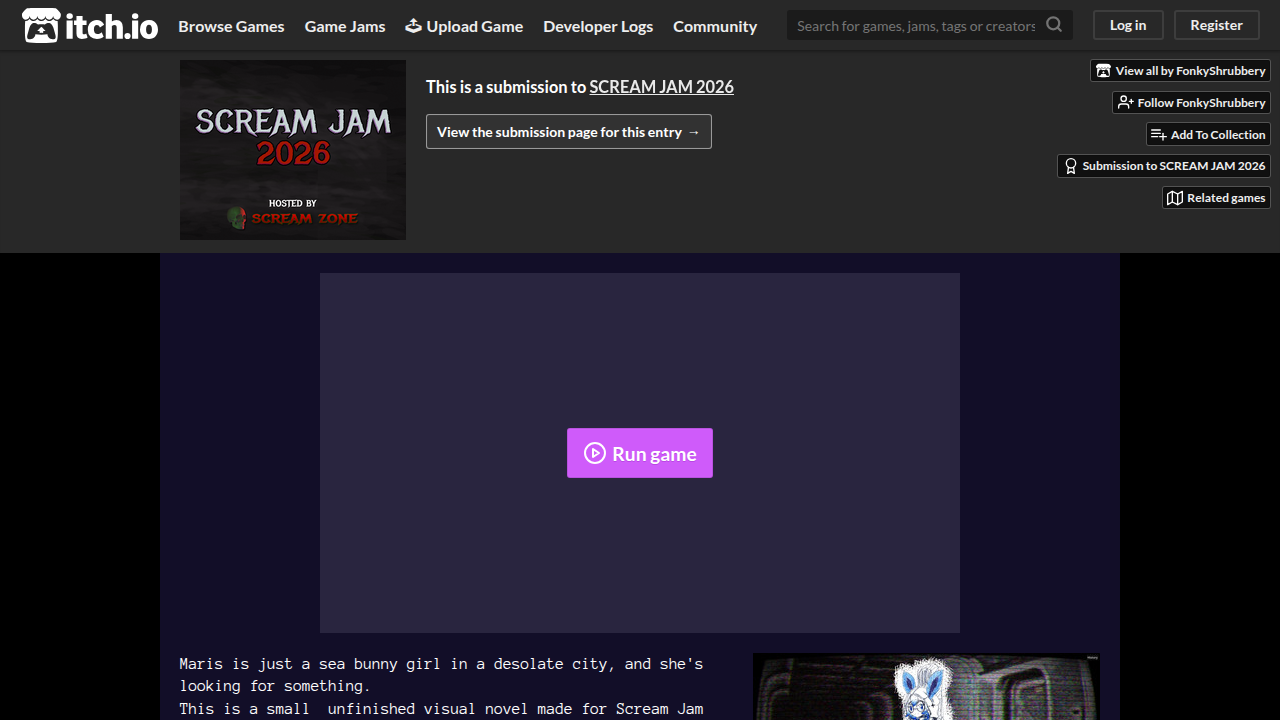Open the Community section

click(715, 26)
